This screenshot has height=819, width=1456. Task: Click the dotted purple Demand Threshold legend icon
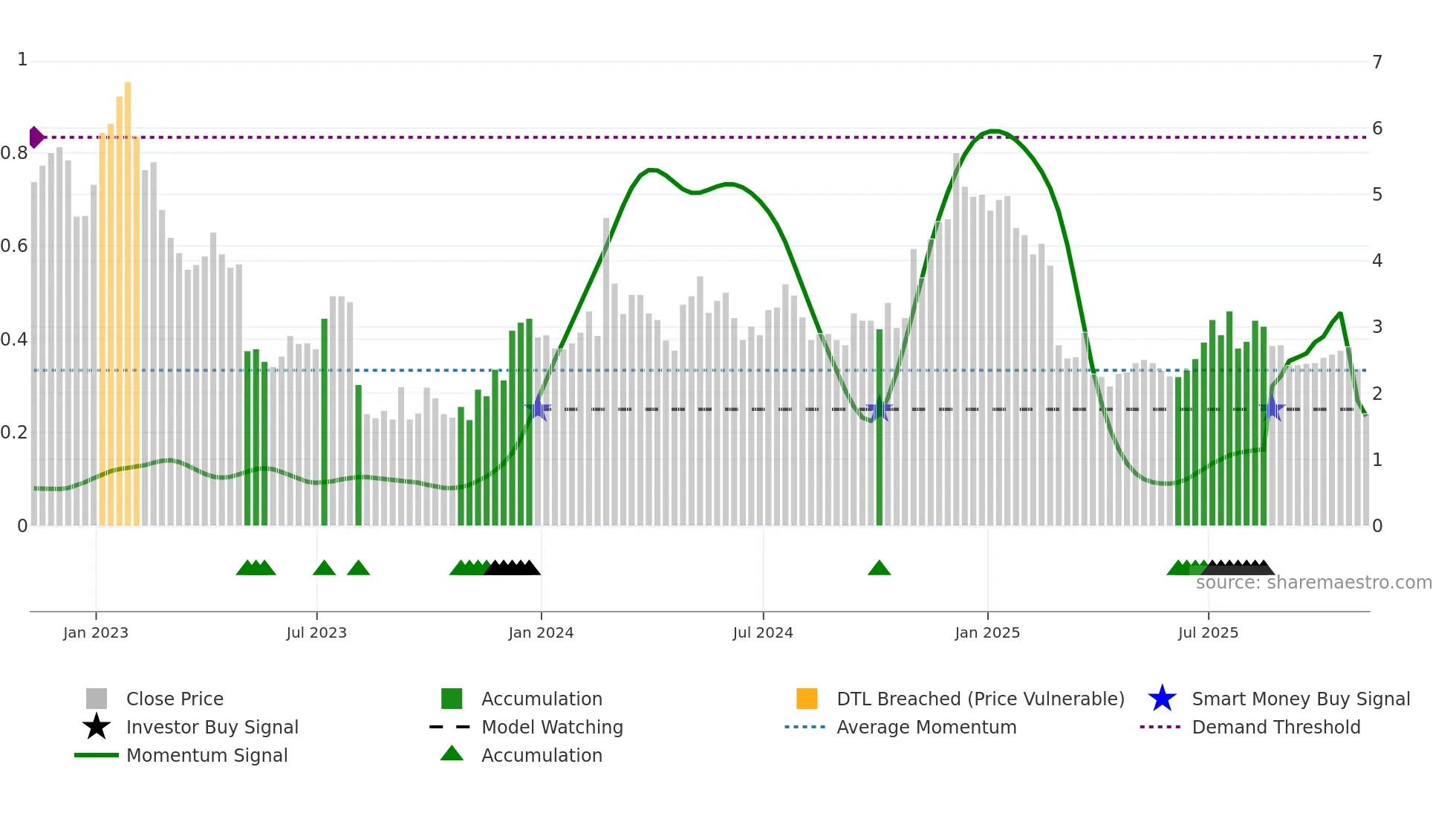(1160, 727)
